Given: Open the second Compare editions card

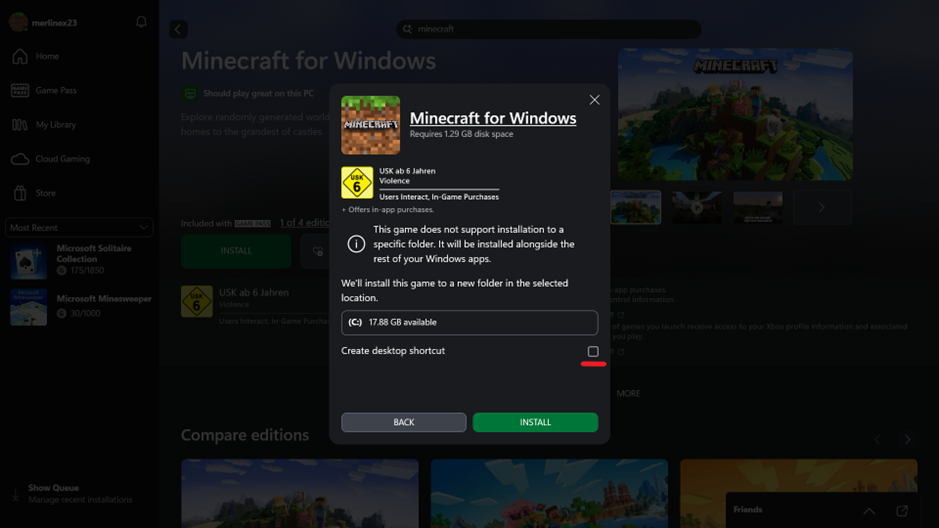Looking at the screenshot, I should (x=549, y=493).
